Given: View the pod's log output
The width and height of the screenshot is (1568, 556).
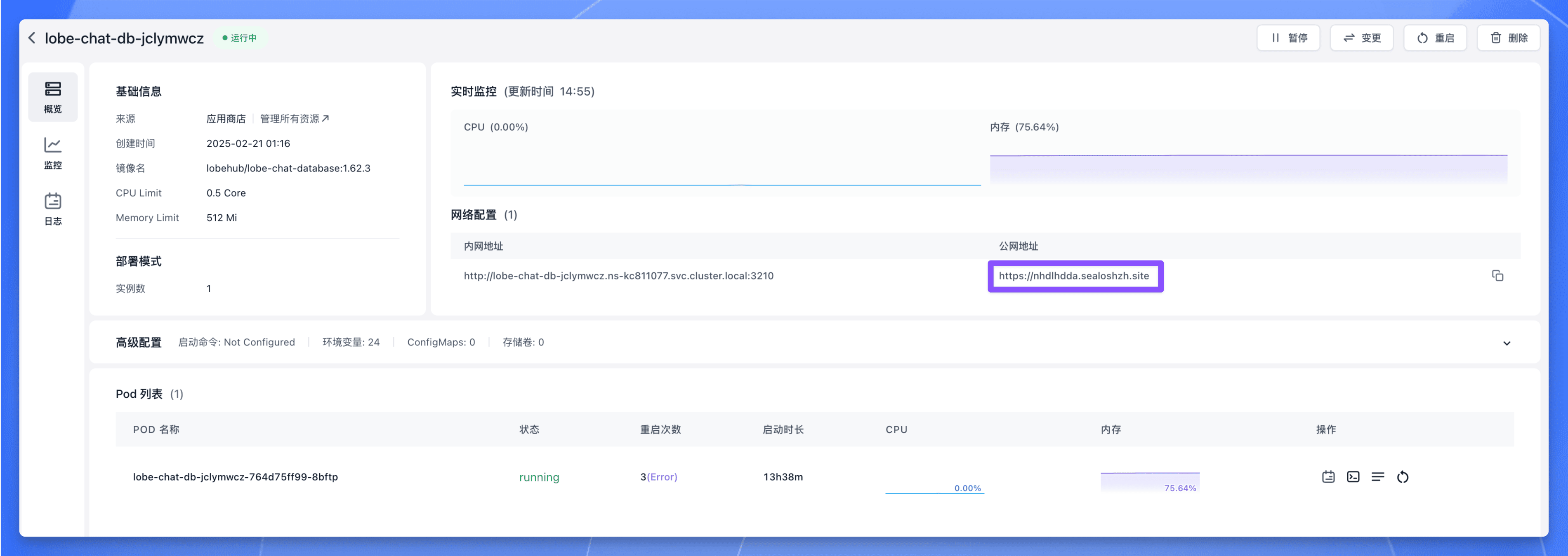Looking at the screenshot, I should coord(1378,477).
